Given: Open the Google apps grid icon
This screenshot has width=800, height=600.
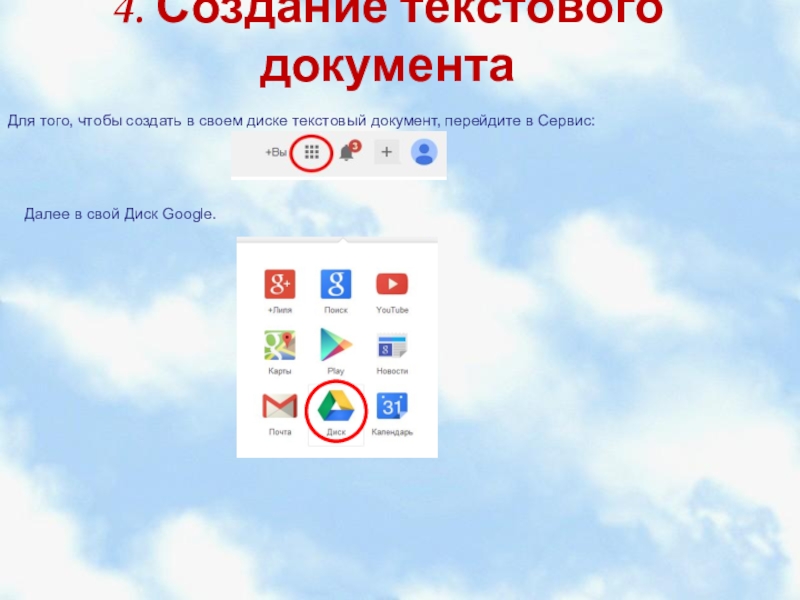Looking at the screenshot, I should 311,152.
